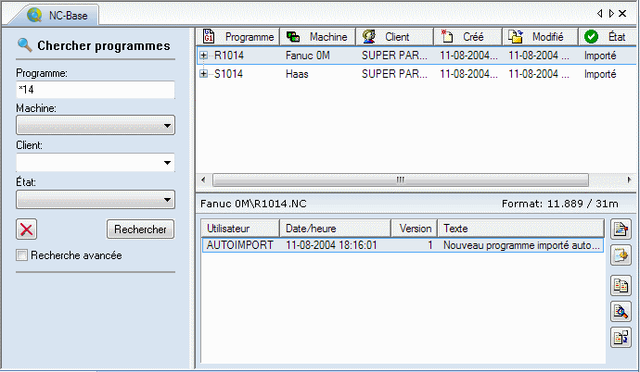
Task: Enable the Recherche avancée checkbox
Action: 22,255
